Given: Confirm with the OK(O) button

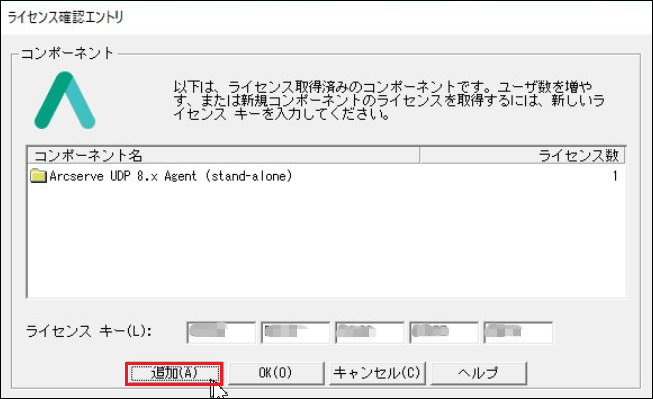Looking at the screenshot, I should (x=276, y=373).
